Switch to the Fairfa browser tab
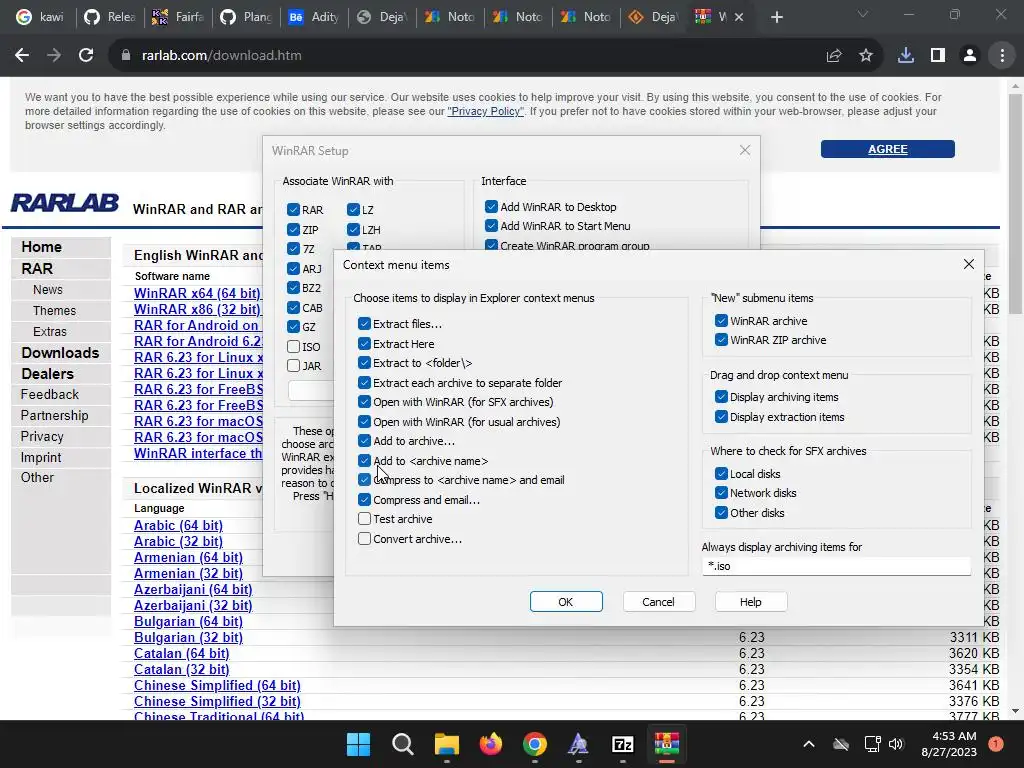The height and width of the screenshot is (768, 1024). click(178, 17)
